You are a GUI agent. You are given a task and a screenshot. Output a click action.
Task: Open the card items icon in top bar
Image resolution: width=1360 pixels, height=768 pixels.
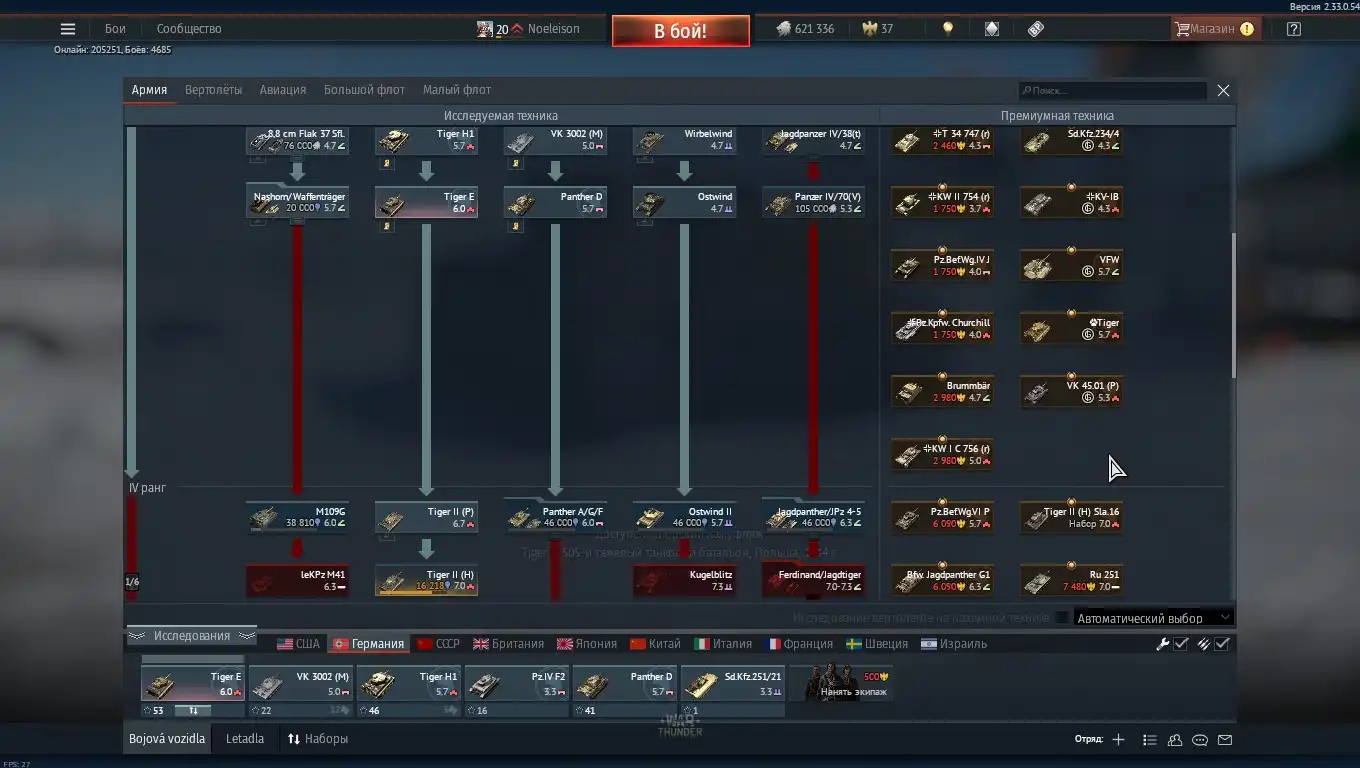click(991, 29)
